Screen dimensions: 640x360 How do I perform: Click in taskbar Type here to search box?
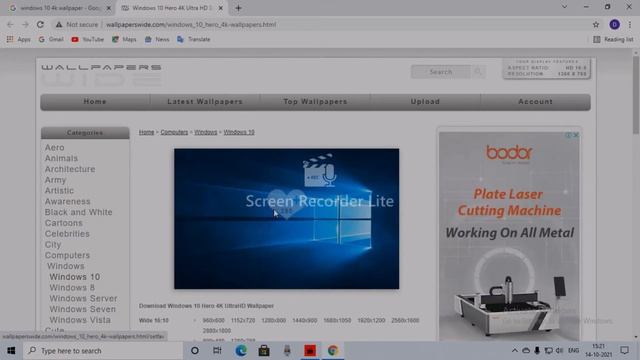coord(103,351)
